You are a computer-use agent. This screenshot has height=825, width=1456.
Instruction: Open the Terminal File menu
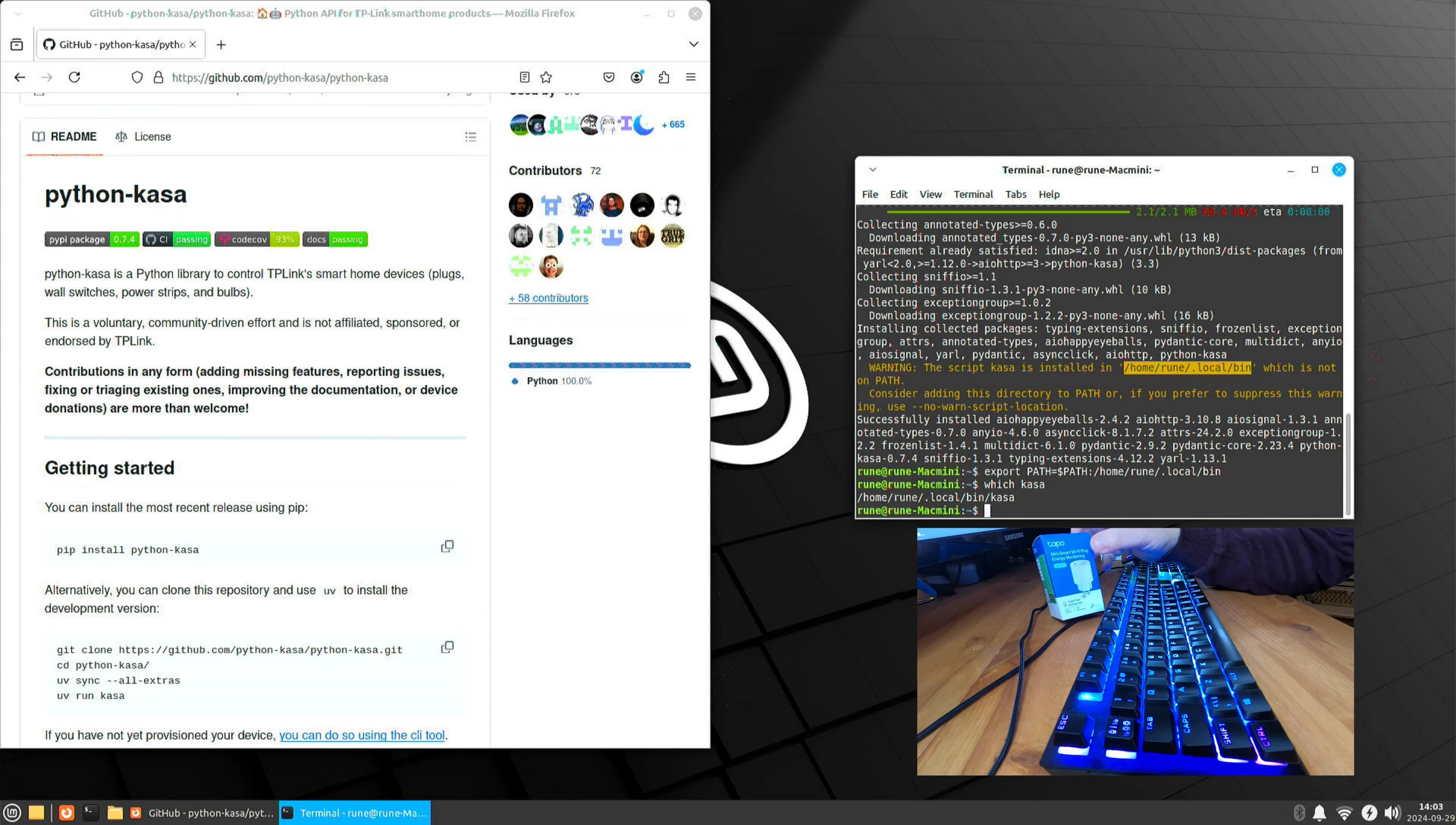869,195
